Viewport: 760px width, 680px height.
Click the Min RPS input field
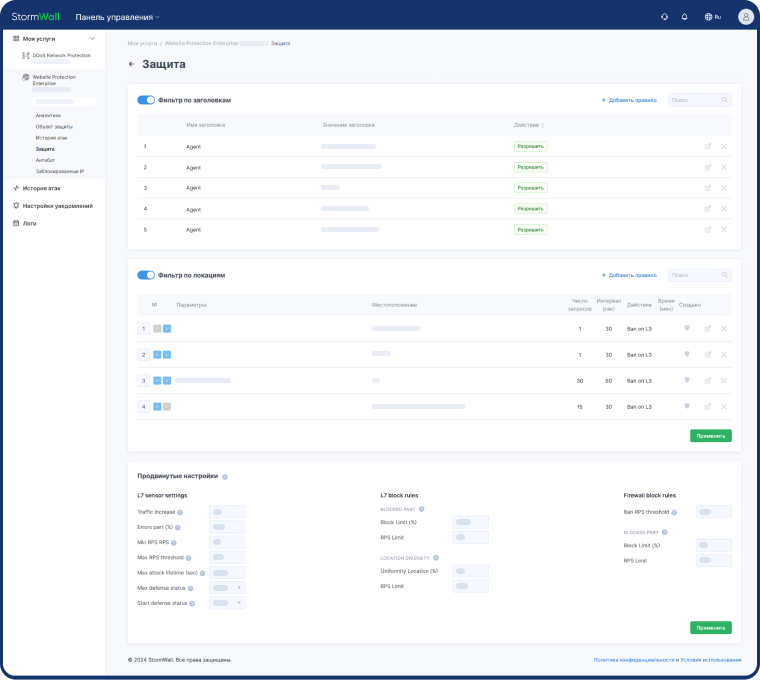(x=227, y=542)
